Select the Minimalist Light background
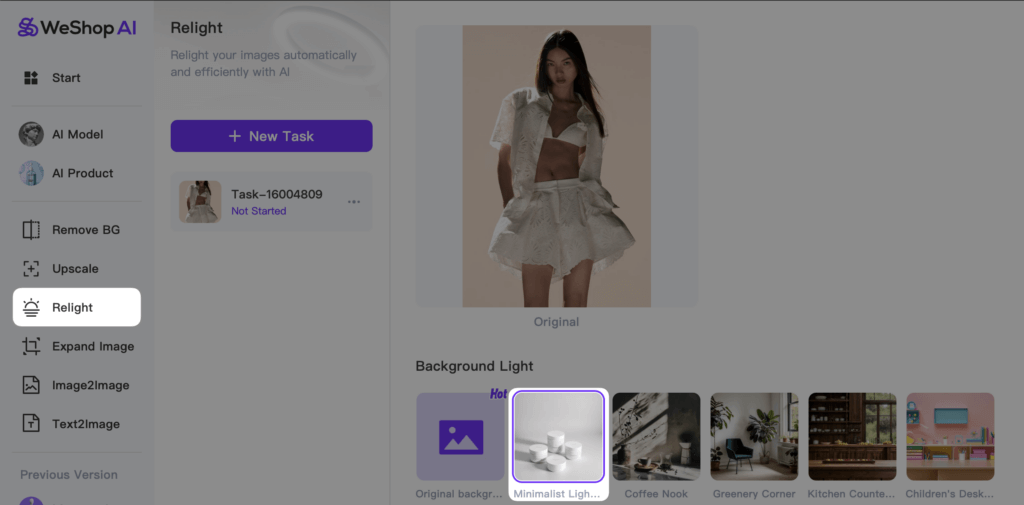Viewport: 1024px width, 505px height. (x=558, y=437)
